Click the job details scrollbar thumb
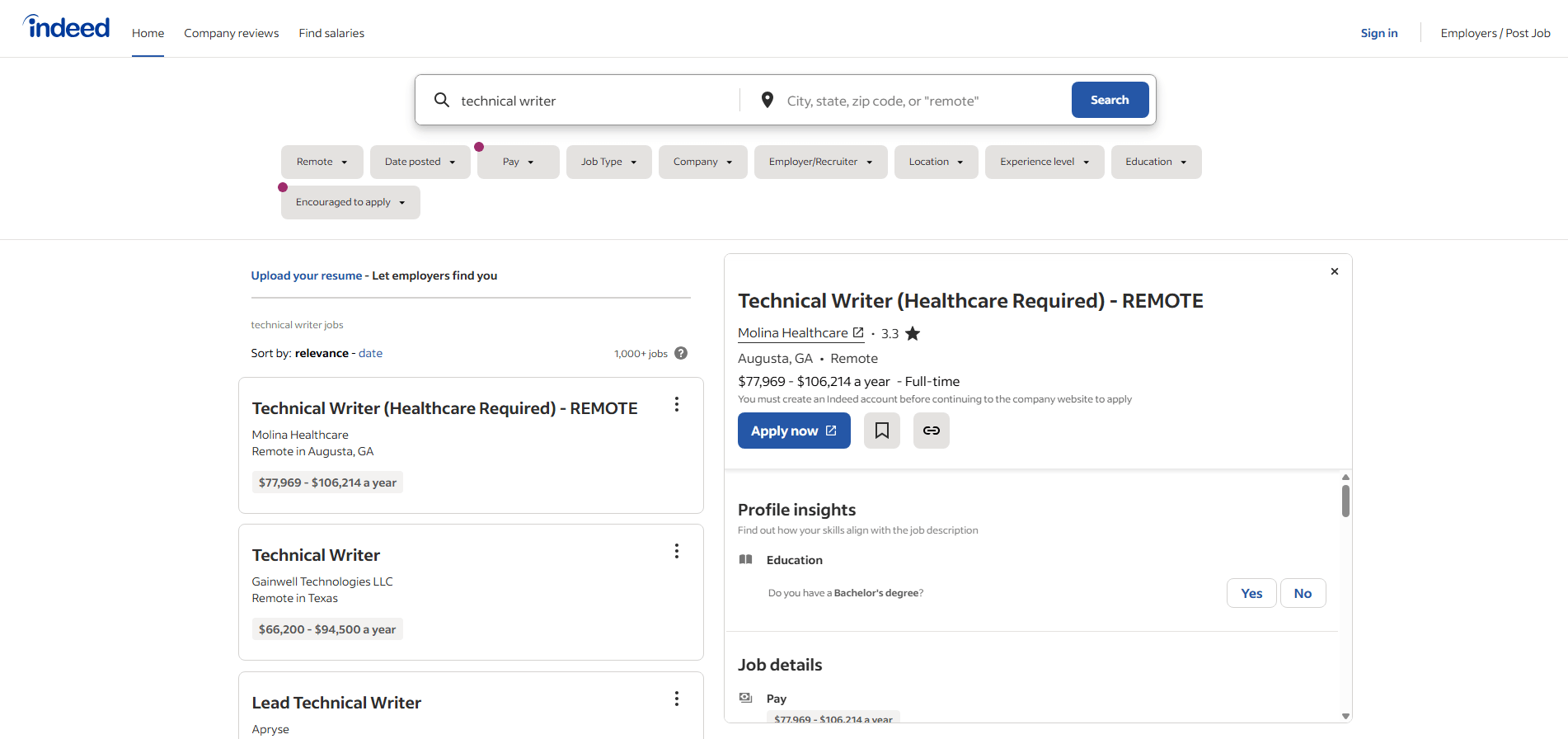 [1345, 501]
